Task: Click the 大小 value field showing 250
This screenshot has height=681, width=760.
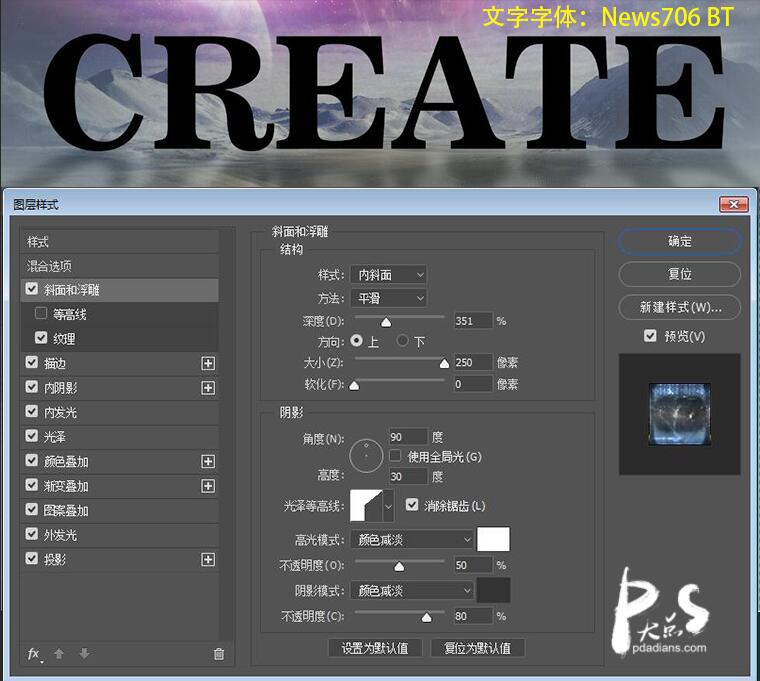Action: coord(473,362)
